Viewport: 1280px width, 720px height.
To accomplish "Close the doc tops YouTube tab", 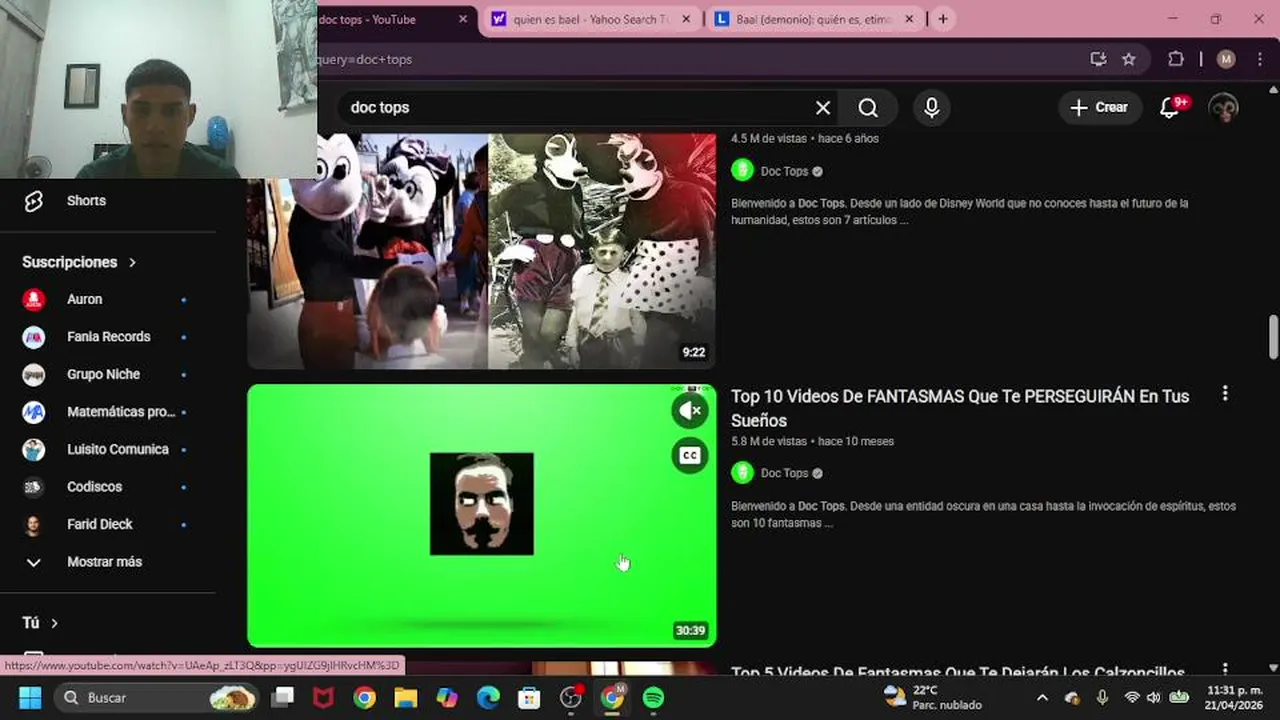I will (463, 19).
